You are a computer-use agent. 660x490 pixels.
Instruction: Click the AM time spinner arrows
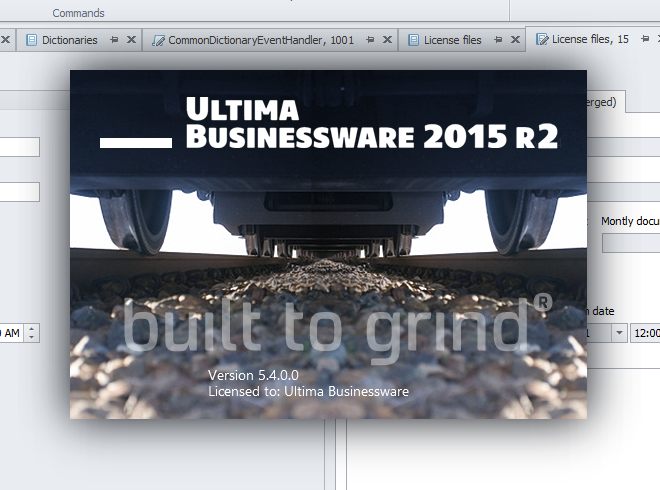32,333
